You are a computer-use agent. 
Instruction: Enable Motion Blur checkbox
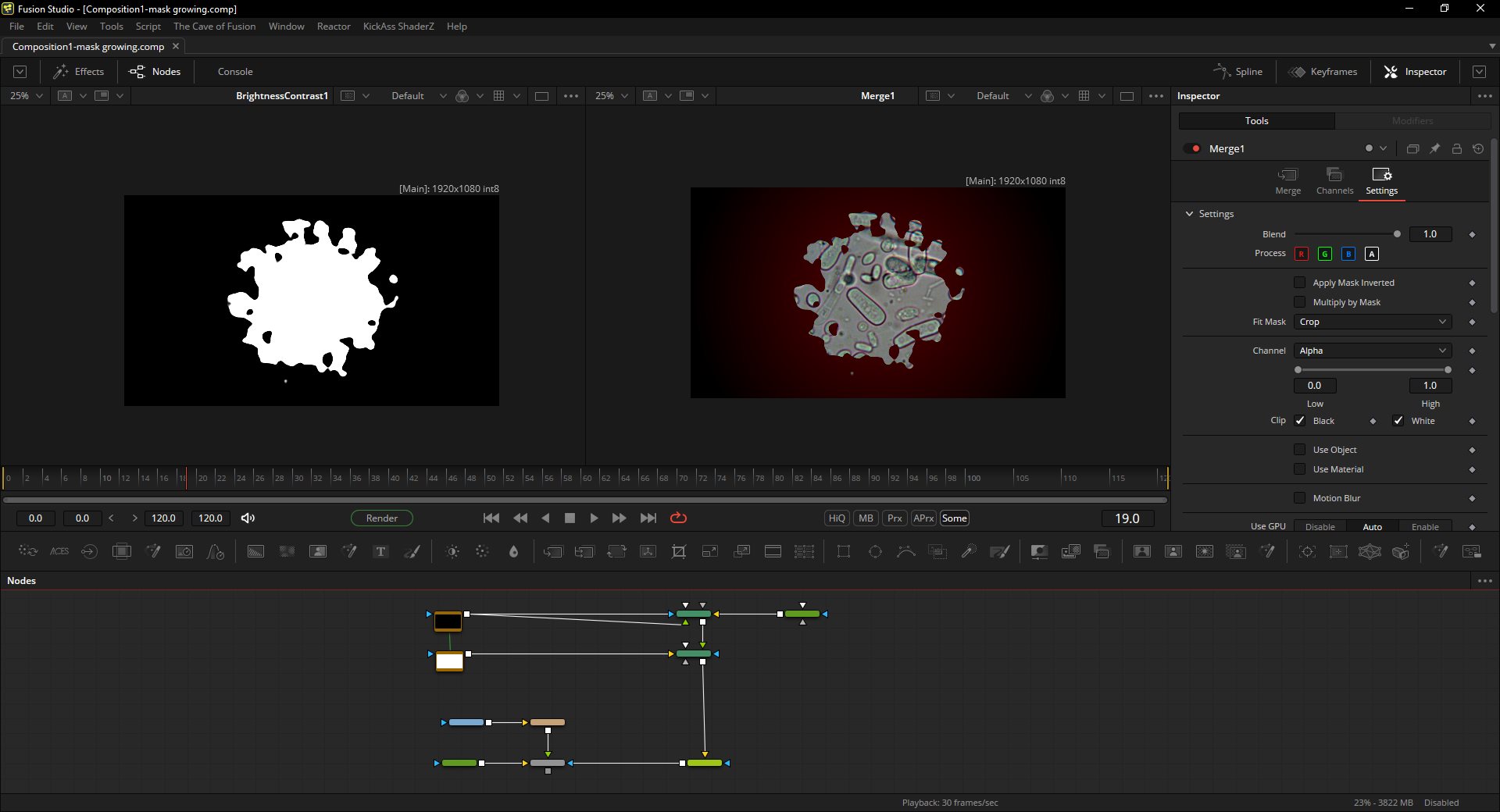tap(1300, 498)
